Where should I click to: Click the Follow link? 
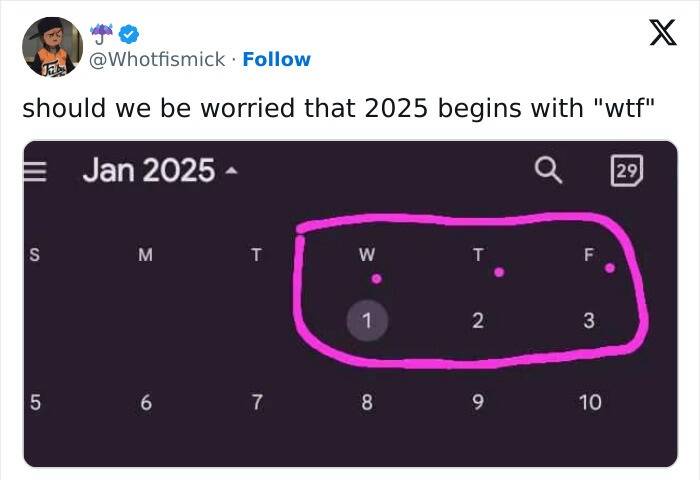277,59
